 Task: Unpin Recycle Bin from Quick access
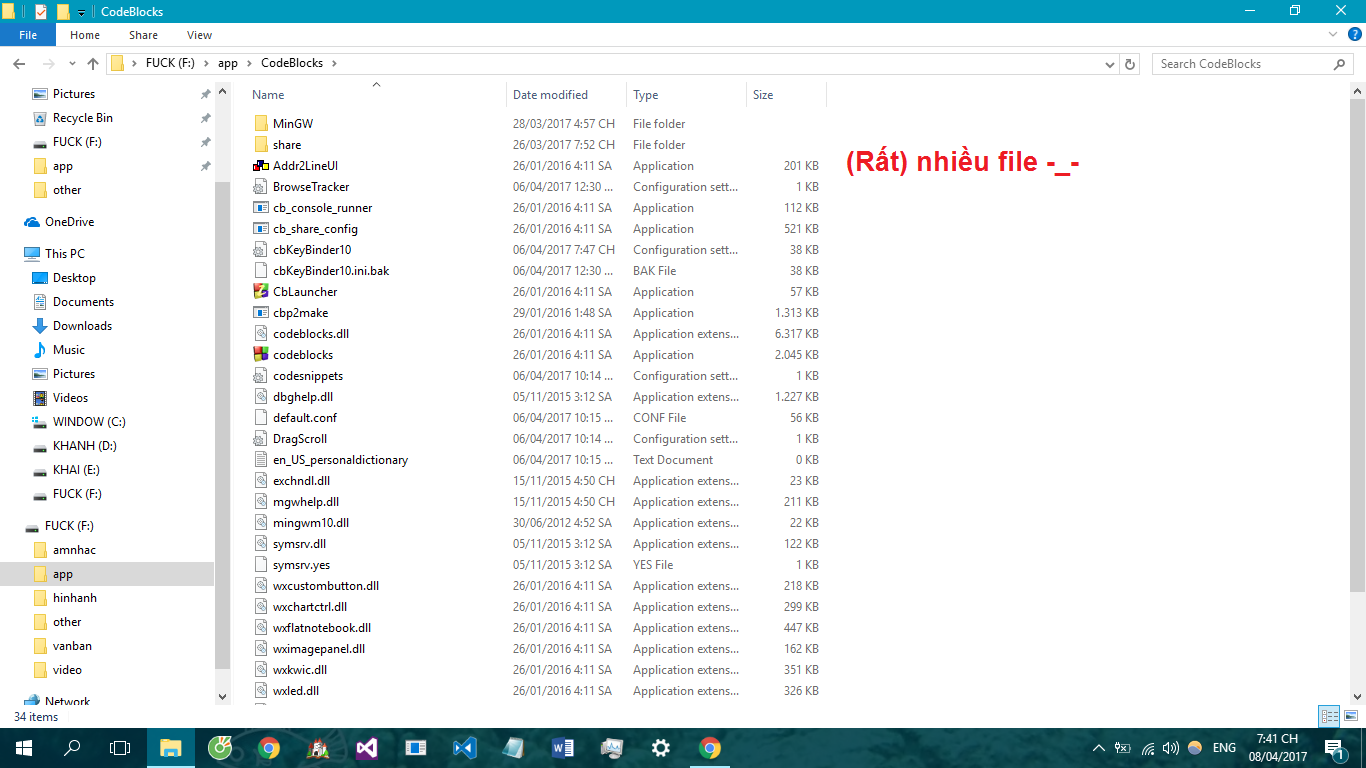[x=205, y=118]
